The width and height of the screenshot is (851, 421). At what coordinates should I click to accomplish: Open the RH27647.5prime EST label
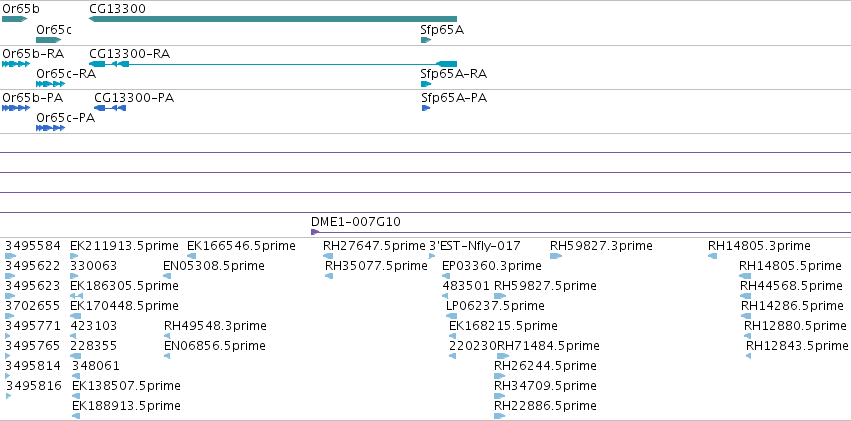[x=374, y=246]
